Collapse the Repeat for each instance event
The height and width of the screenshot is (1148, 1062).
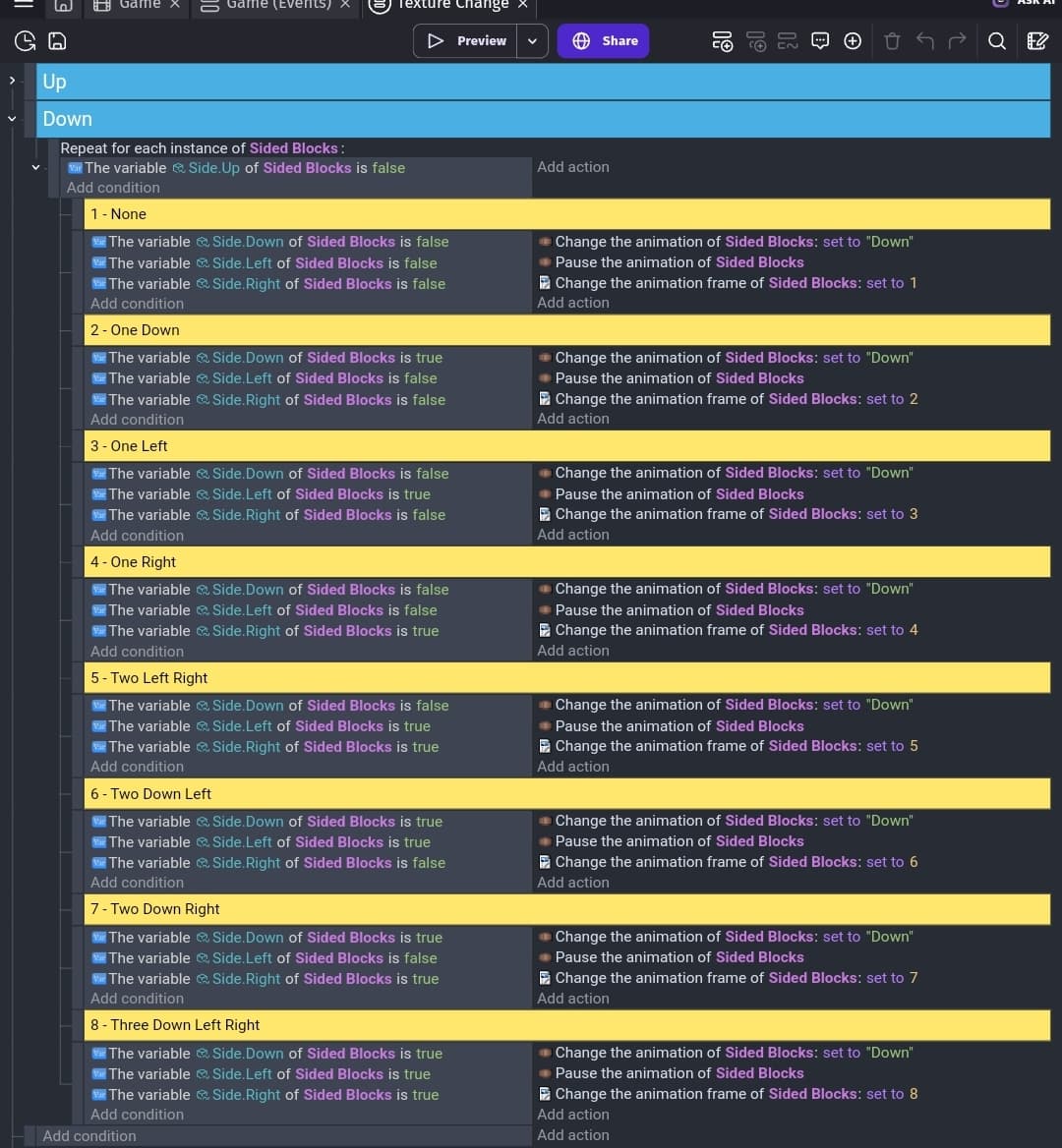[x=35, y=168]
